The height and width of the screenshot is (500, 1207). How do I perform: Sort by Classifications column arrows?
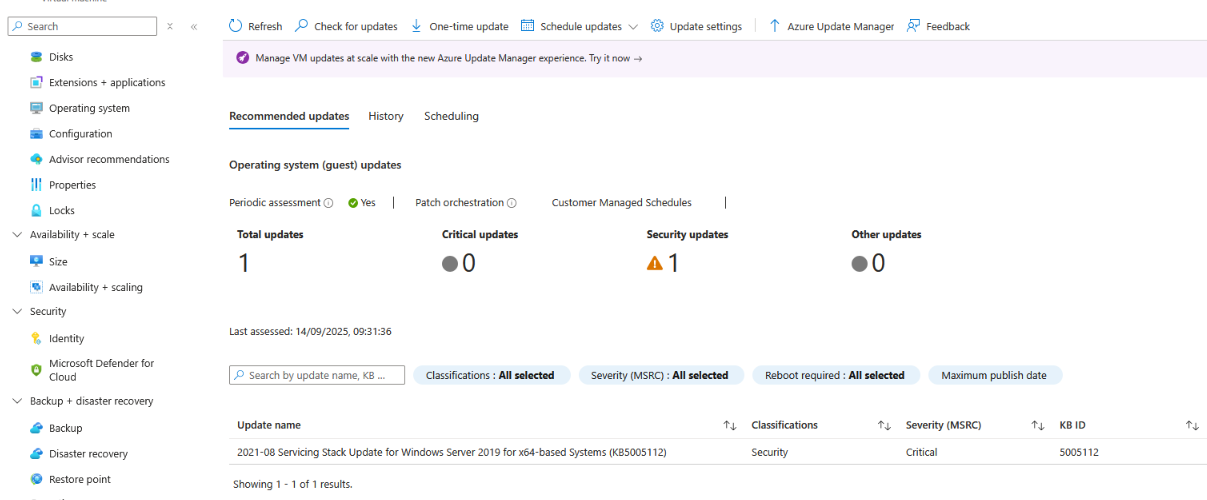(x=884, y=426)
